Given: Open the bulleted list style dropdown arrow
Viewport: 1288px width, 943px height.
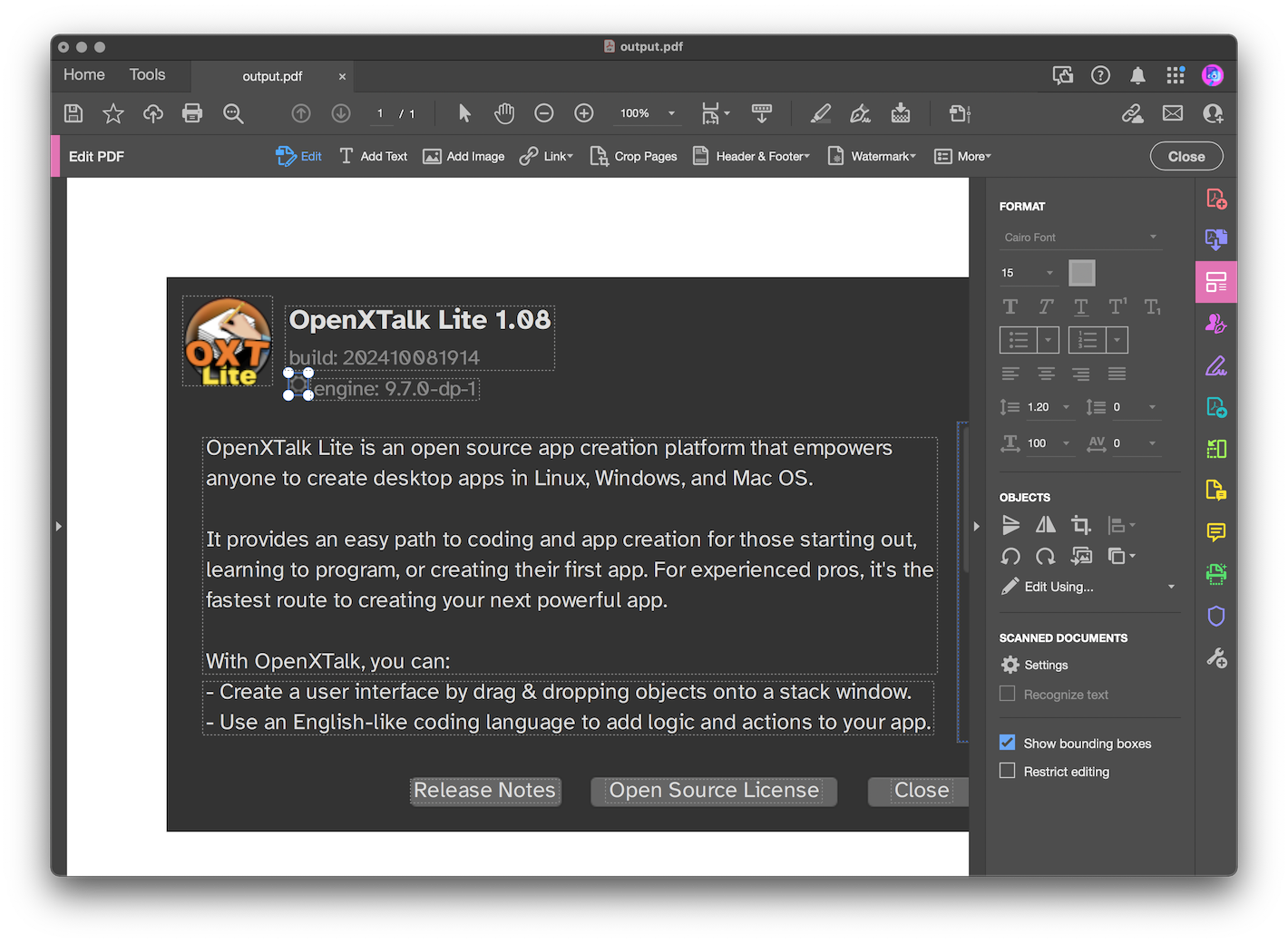Looking at the screenshot, I should [1049, 340].
